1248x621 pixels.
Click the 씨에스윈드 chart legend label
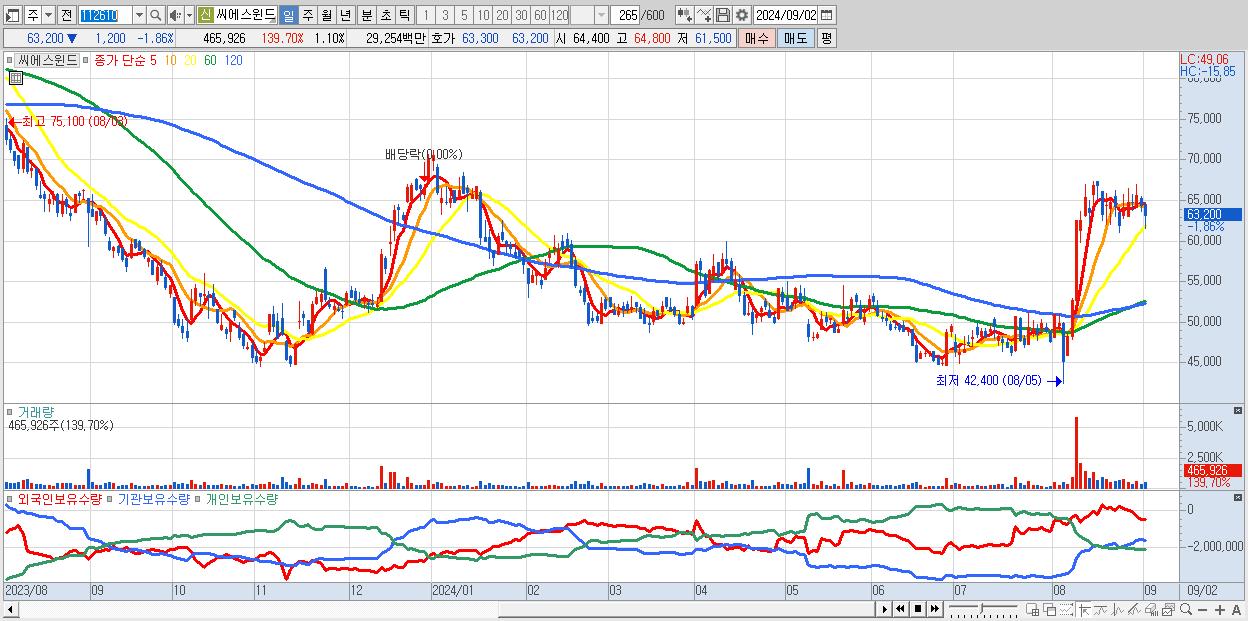(49, 60)
